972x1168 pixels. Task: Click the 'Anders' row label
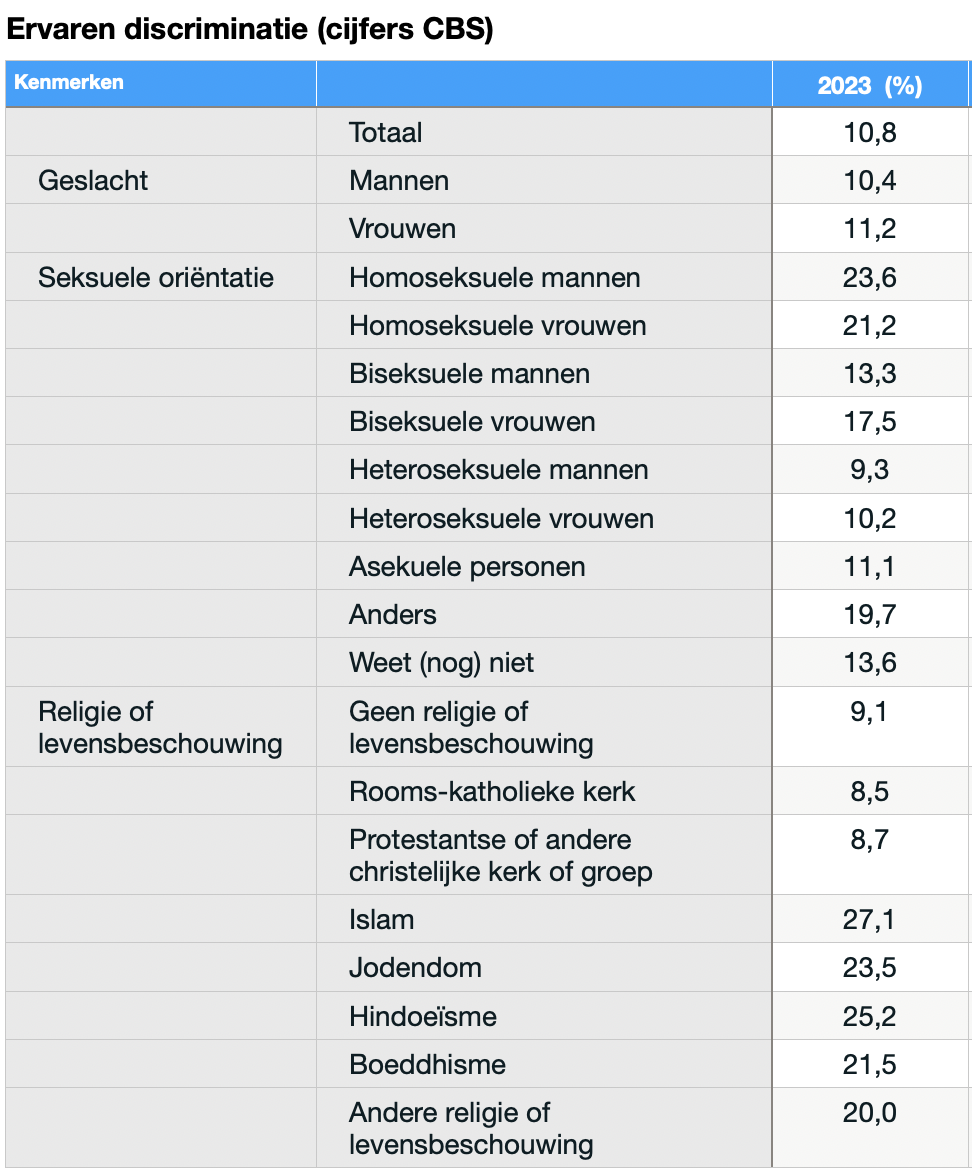tap(393, 614)
